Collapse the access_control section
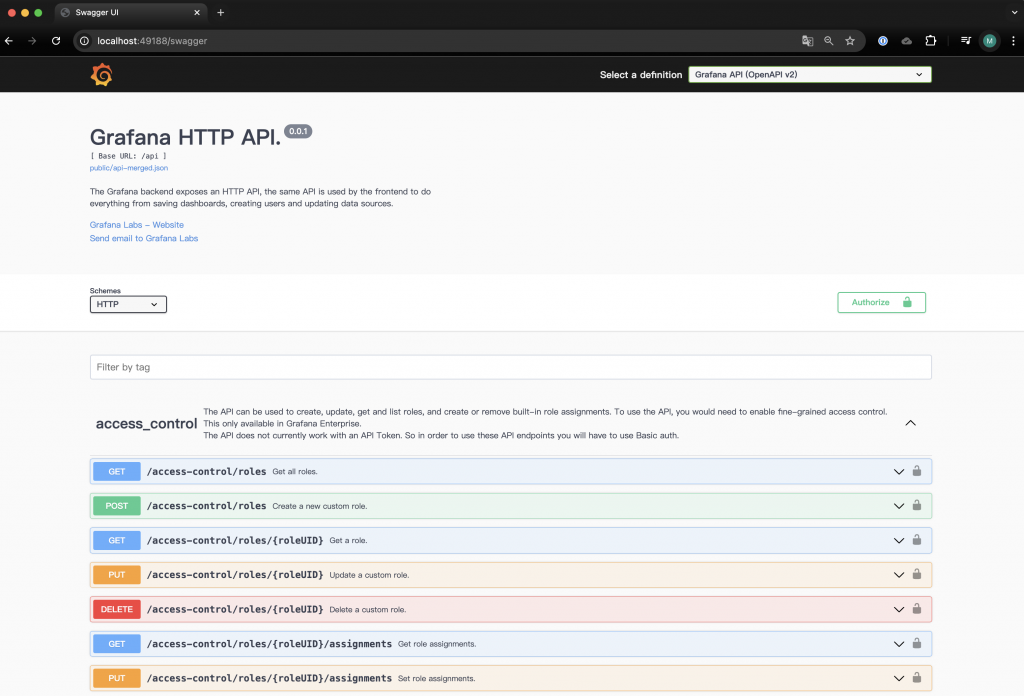 pyautogui.click(x=910, y=423)
